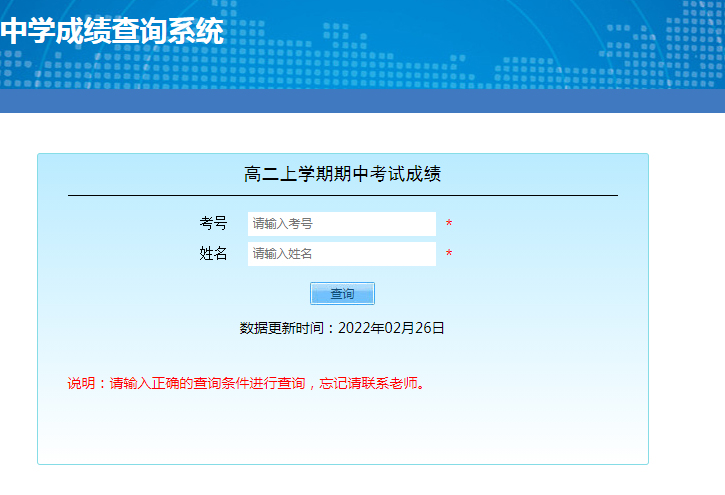
Task: Click the 查询 query button
Action: click(342, 293)
